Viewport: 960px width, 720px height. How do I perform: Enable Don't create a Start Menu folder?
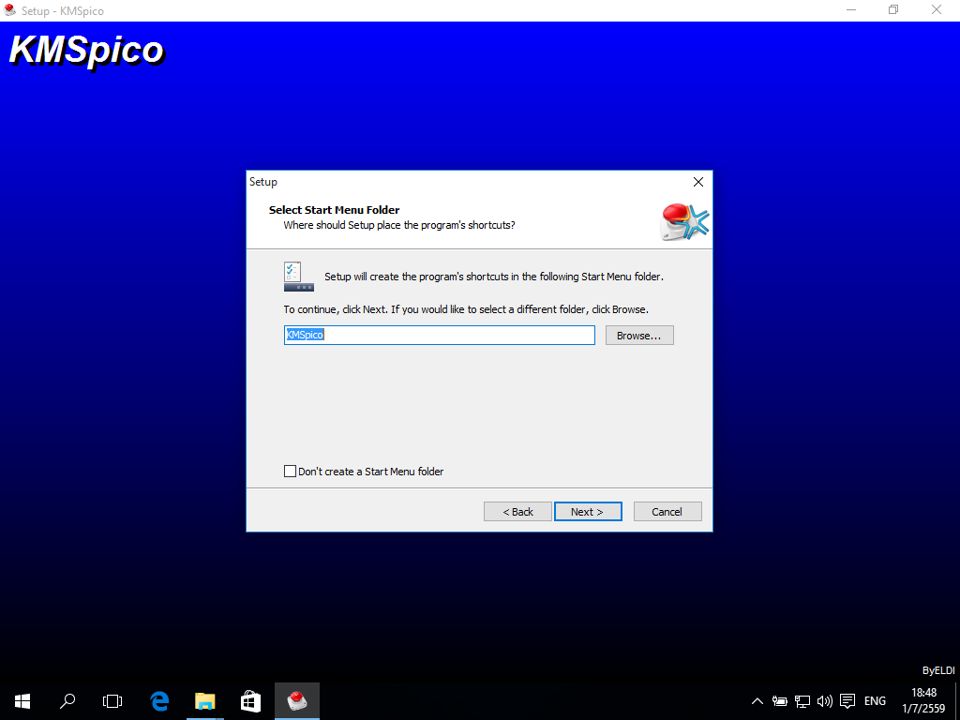click(x=290, y=471)
